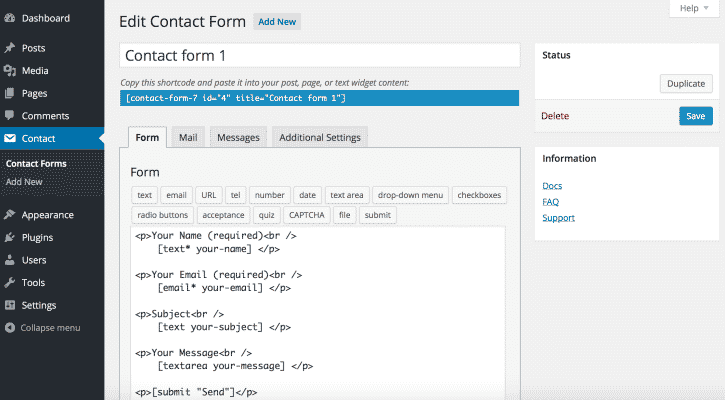Go to Dashboard menu item
The height and width of the screenshot is (400, 725).
[x=46, y=18]
